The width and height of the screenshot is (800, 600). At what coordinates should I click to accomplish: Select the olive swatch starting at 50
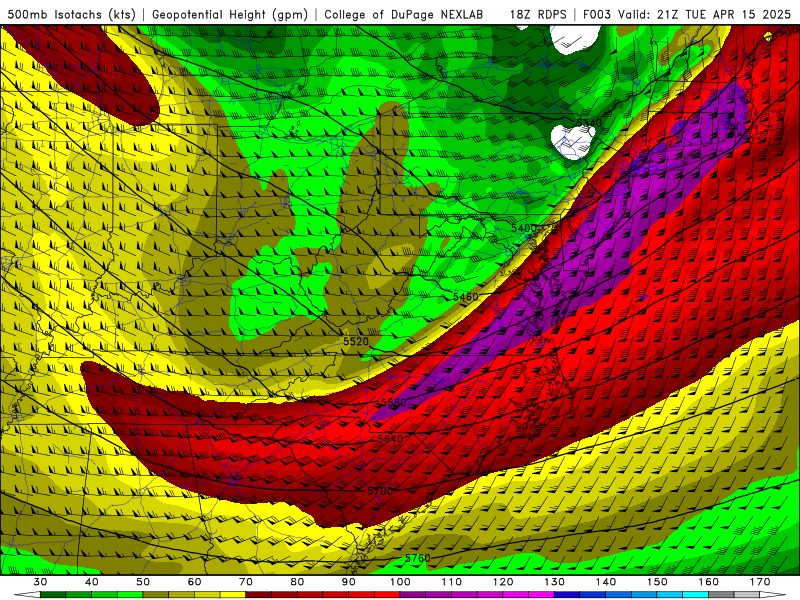click(156, 595)
